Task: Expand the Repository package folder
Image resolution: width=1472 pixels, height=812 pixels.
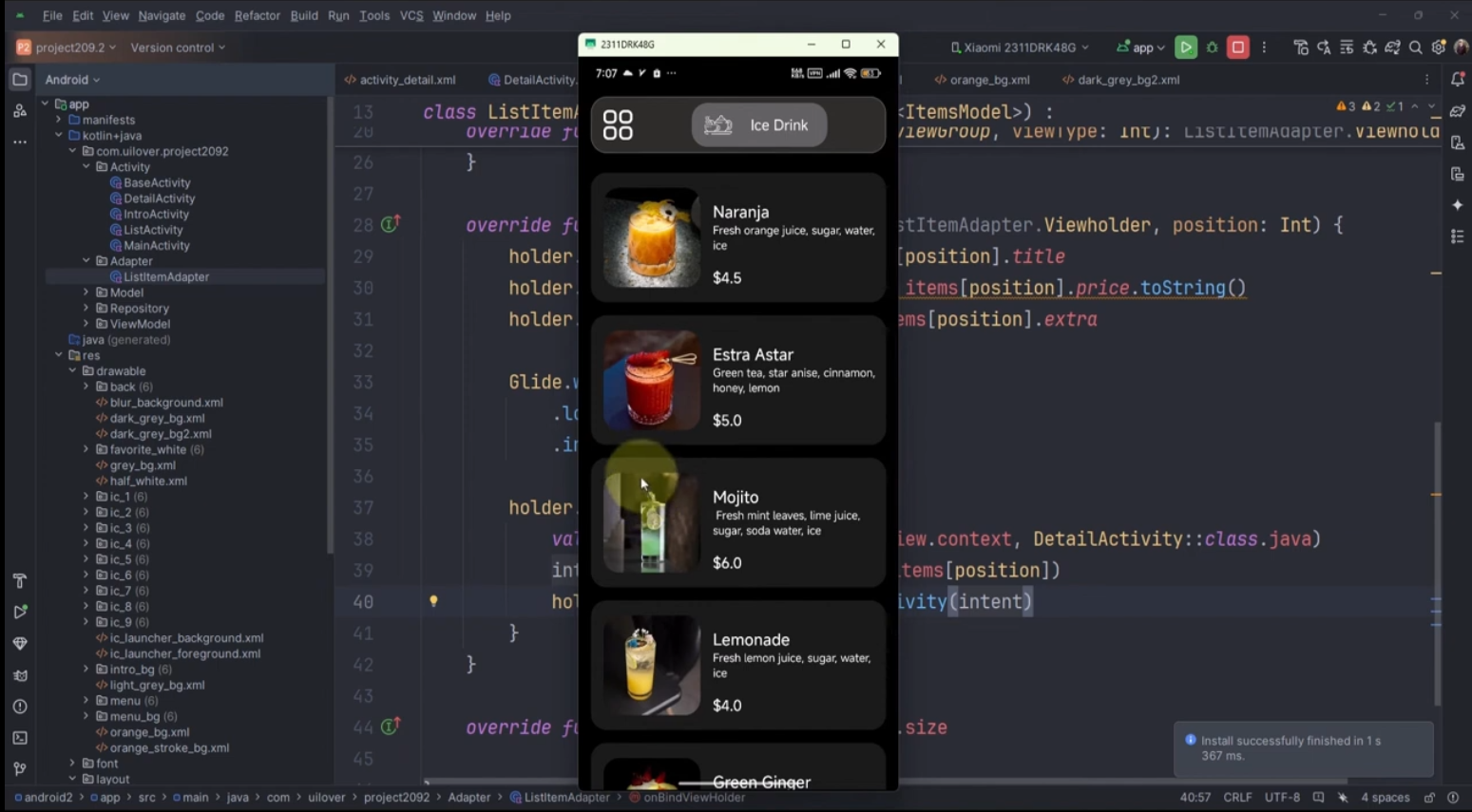Action: (x=86, y=309)
